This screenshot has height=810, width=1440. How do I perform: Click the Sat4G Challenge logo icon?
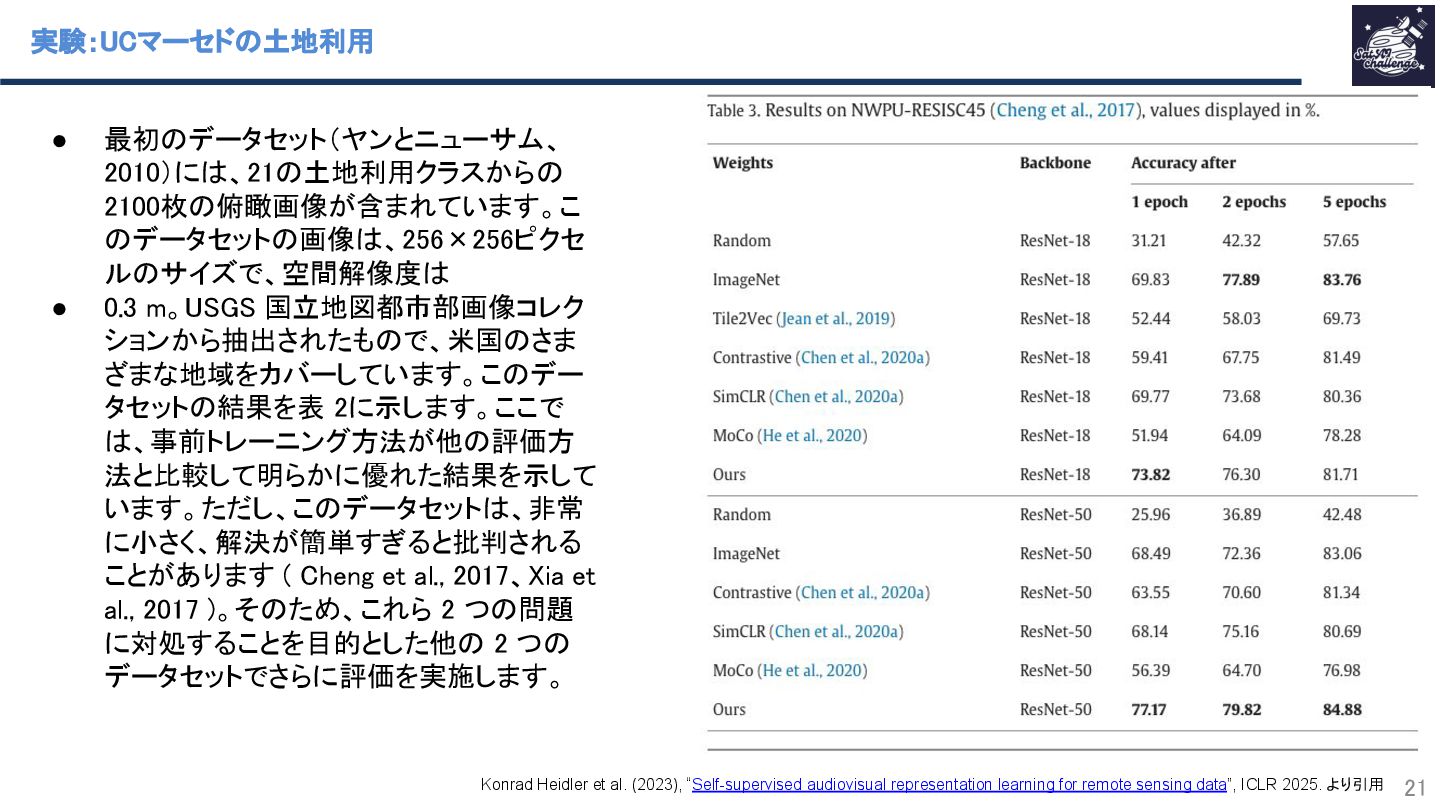point(1393,45)
